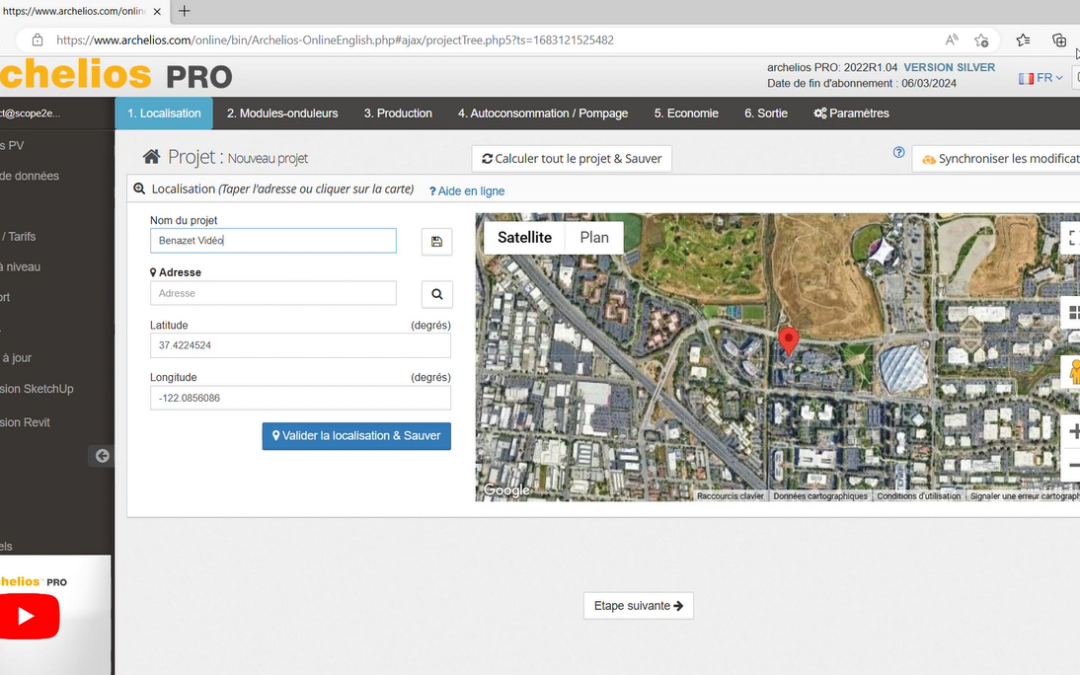Click the Google logo on the map
The width and height of the screenshot is (1080, 675).
507,490
